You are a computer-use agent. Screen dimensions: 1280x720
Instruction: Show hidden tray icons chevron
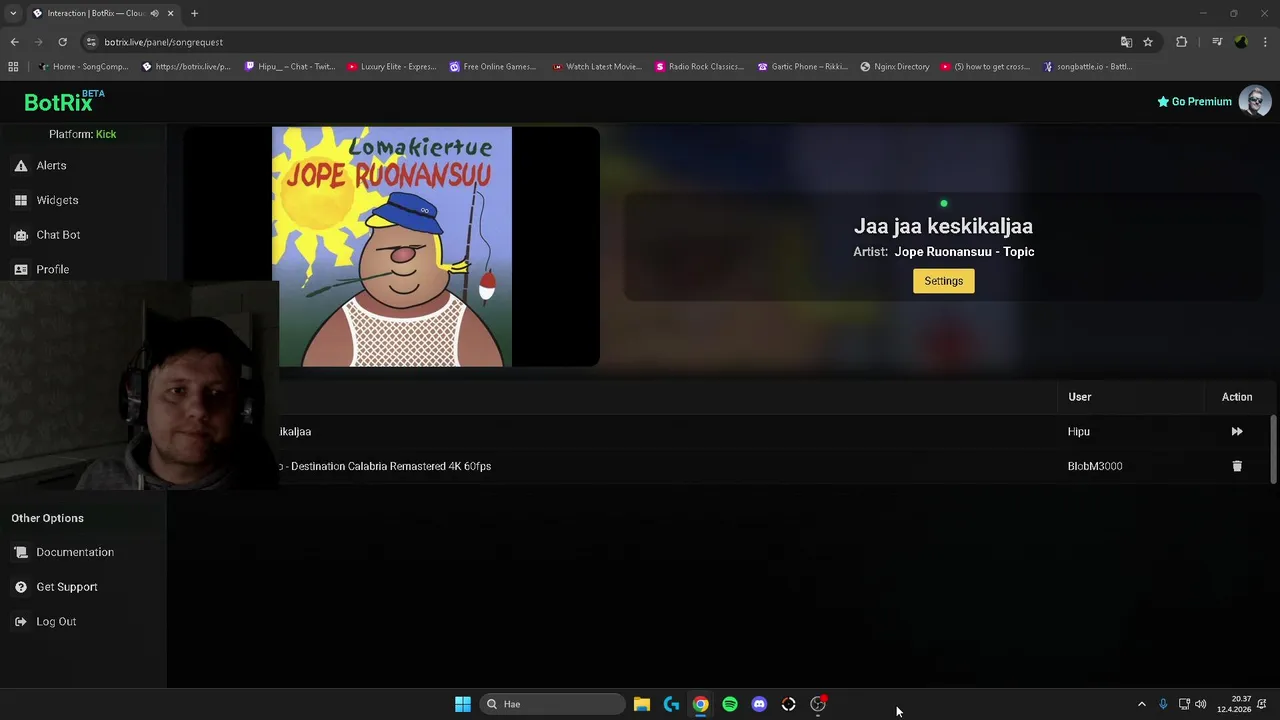coord(1142,704)
